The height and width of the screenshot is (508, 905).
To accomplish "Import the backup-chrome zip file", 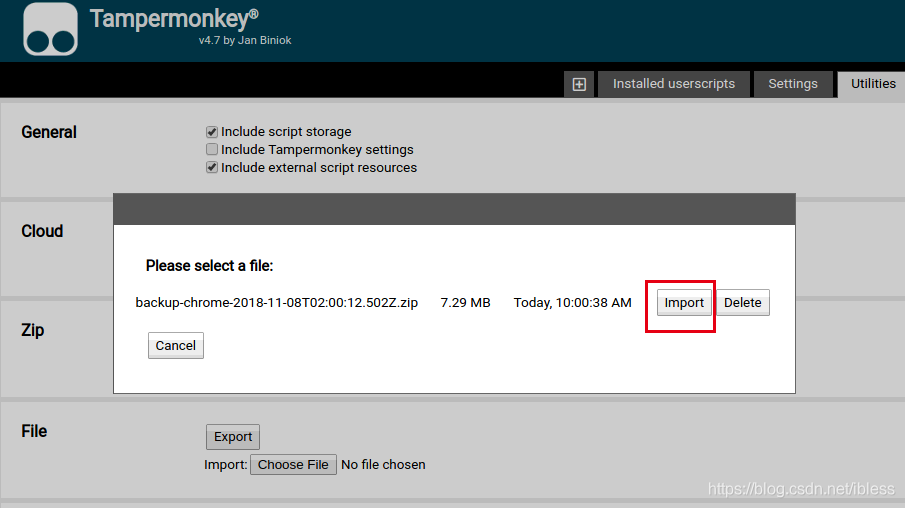I will 684,302.
